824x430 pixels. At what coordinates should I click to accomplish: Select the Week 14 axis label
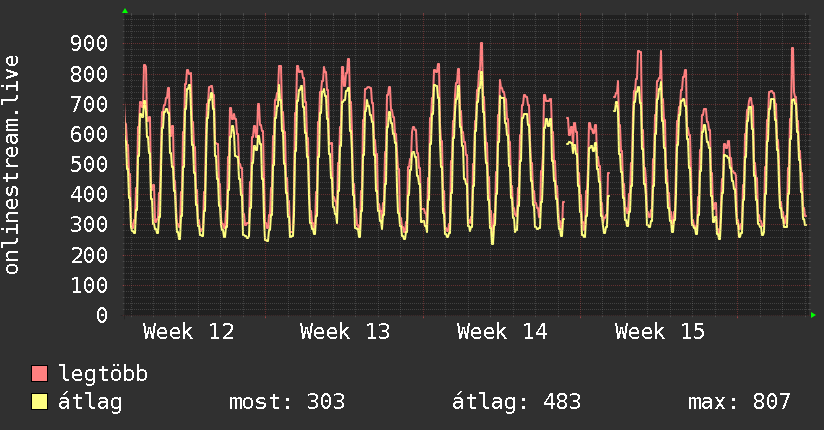(502, 332)
